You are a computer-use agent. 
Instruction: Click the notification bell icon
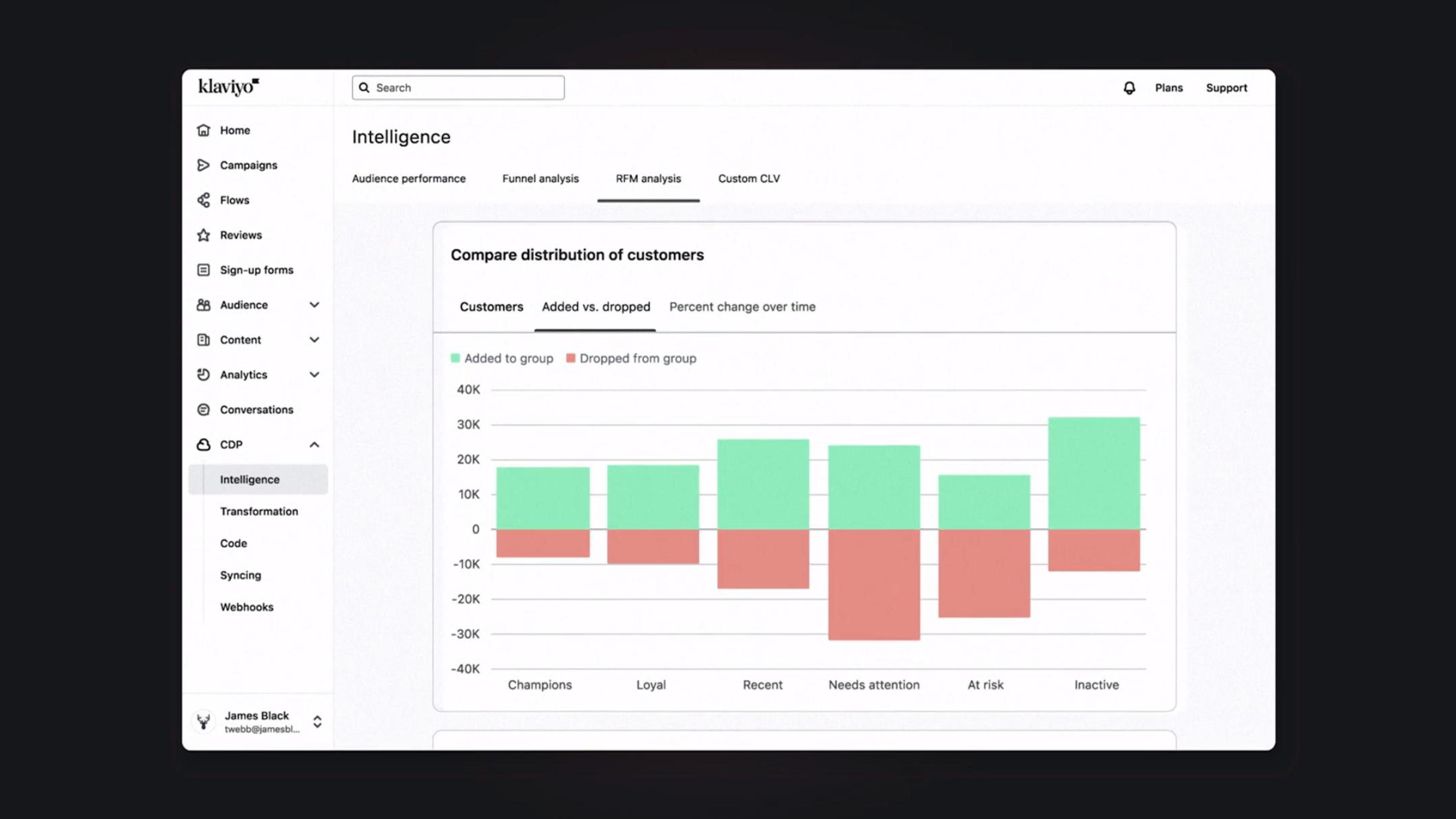1128,88
